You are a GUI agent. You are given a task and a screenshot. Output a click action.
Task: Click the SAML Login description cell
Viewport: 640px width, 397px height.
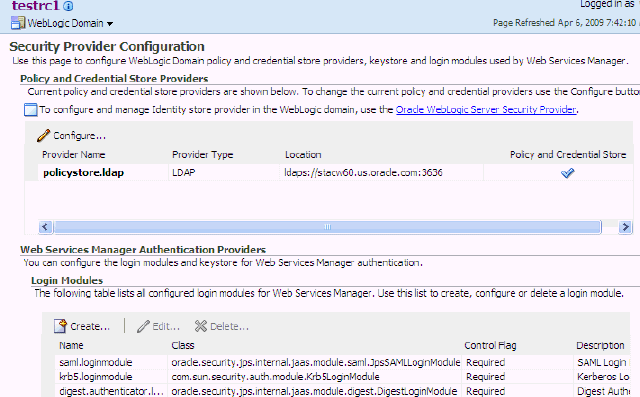click(x=602, y=362)
